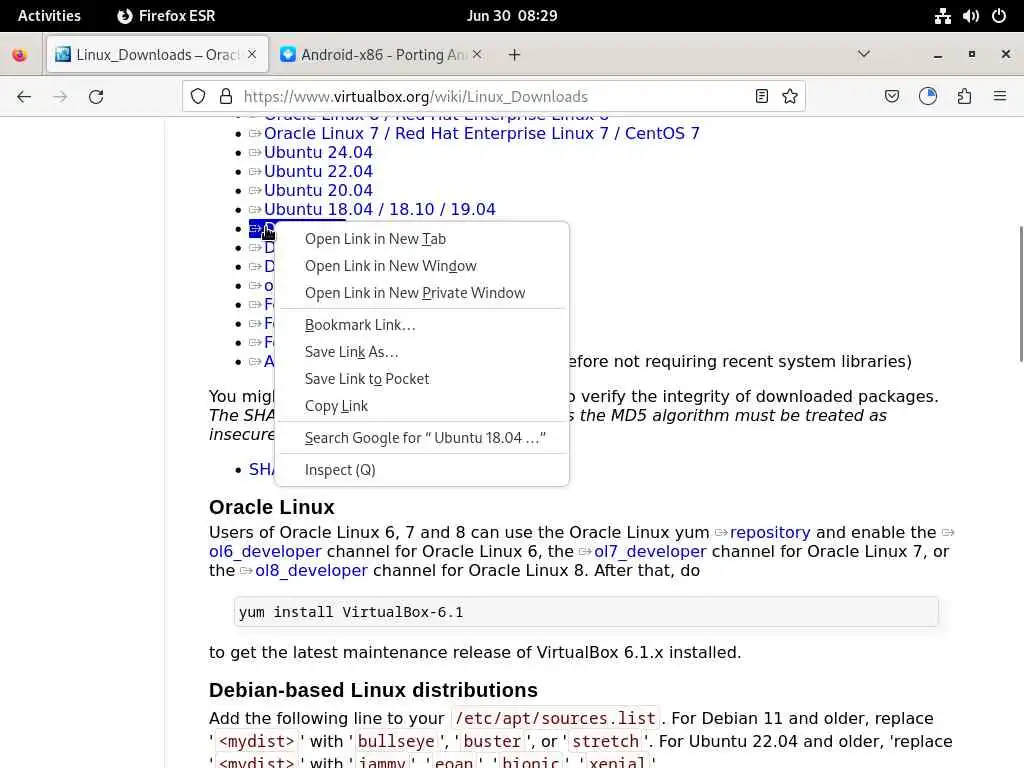Click 'Debian-based Linux distributions' heading
This screenshot has height=768, width=1024.
point(374,690)
